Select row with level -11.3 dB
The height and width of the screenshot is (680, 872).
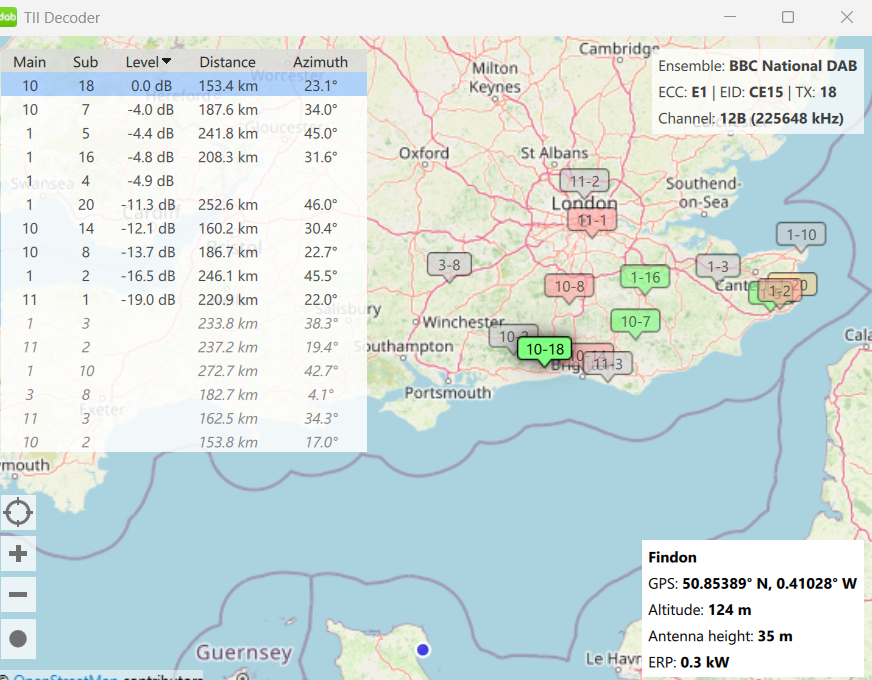tap(184, 205)
